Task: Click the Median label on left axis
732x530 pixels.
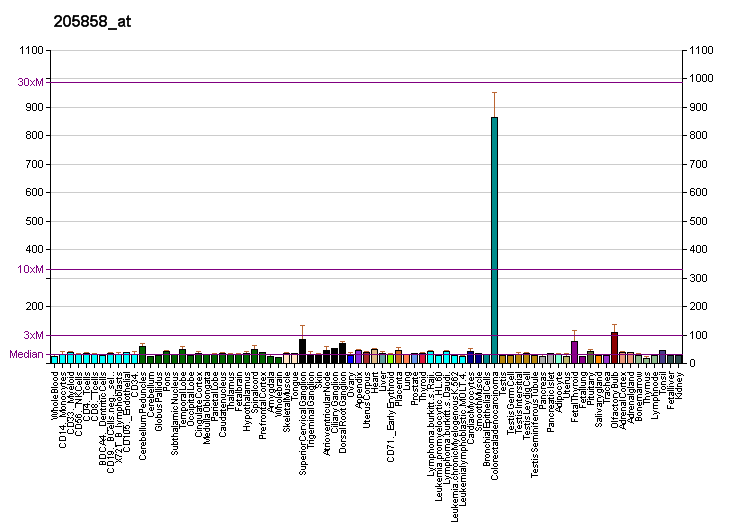Action: [x=27, y=354]
